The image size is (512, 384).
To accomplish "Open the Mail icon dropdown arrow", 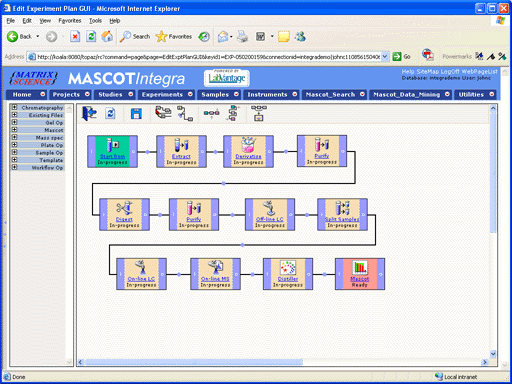I will pos(231,36).
